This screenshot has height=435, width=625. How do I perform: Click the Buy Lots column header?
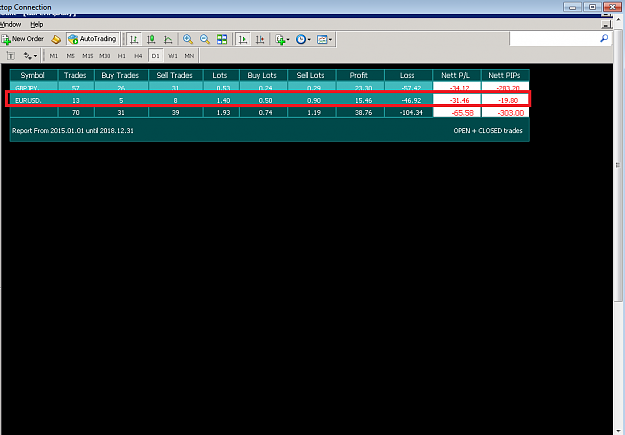click(262, 75)
